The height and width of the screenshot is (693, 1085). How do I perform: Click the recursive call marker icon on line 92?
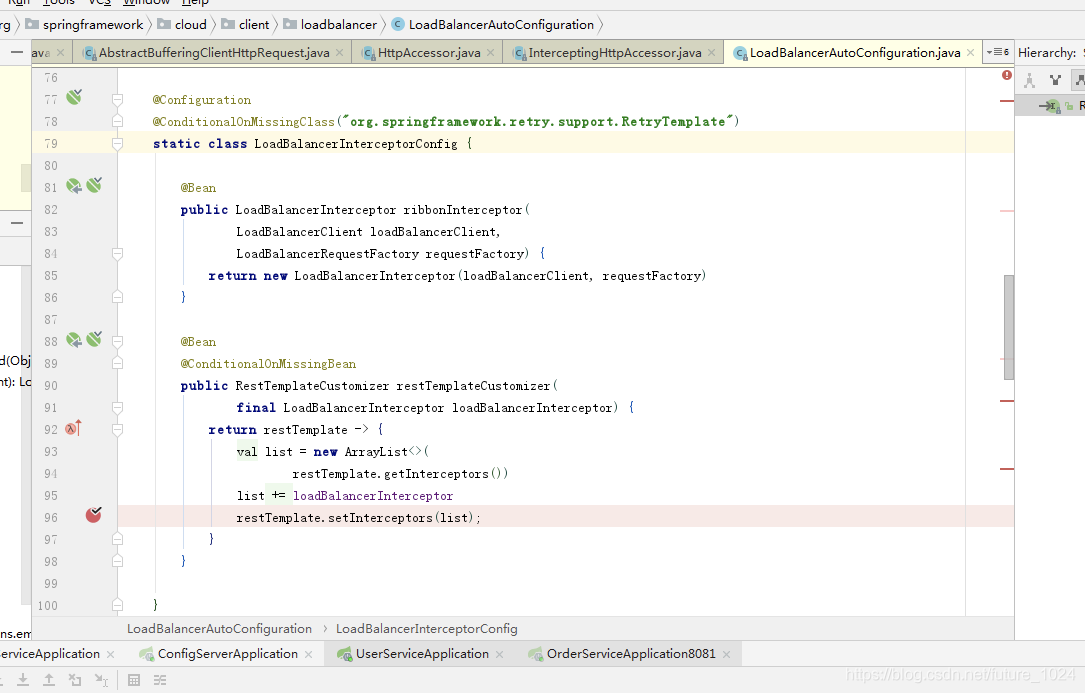coord(71,428)
